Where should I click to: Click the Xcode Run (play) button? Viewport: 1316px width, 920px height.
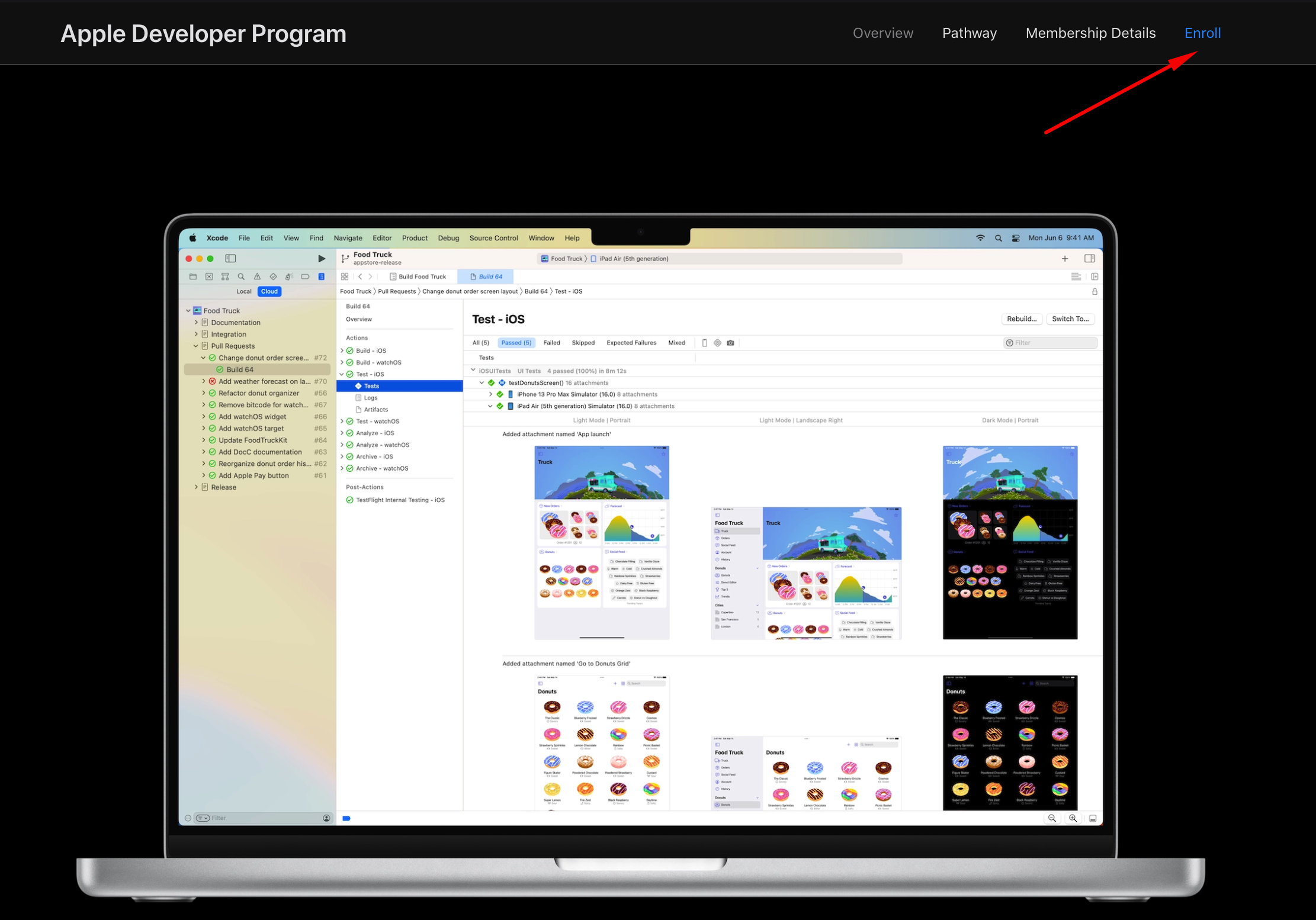322,259
